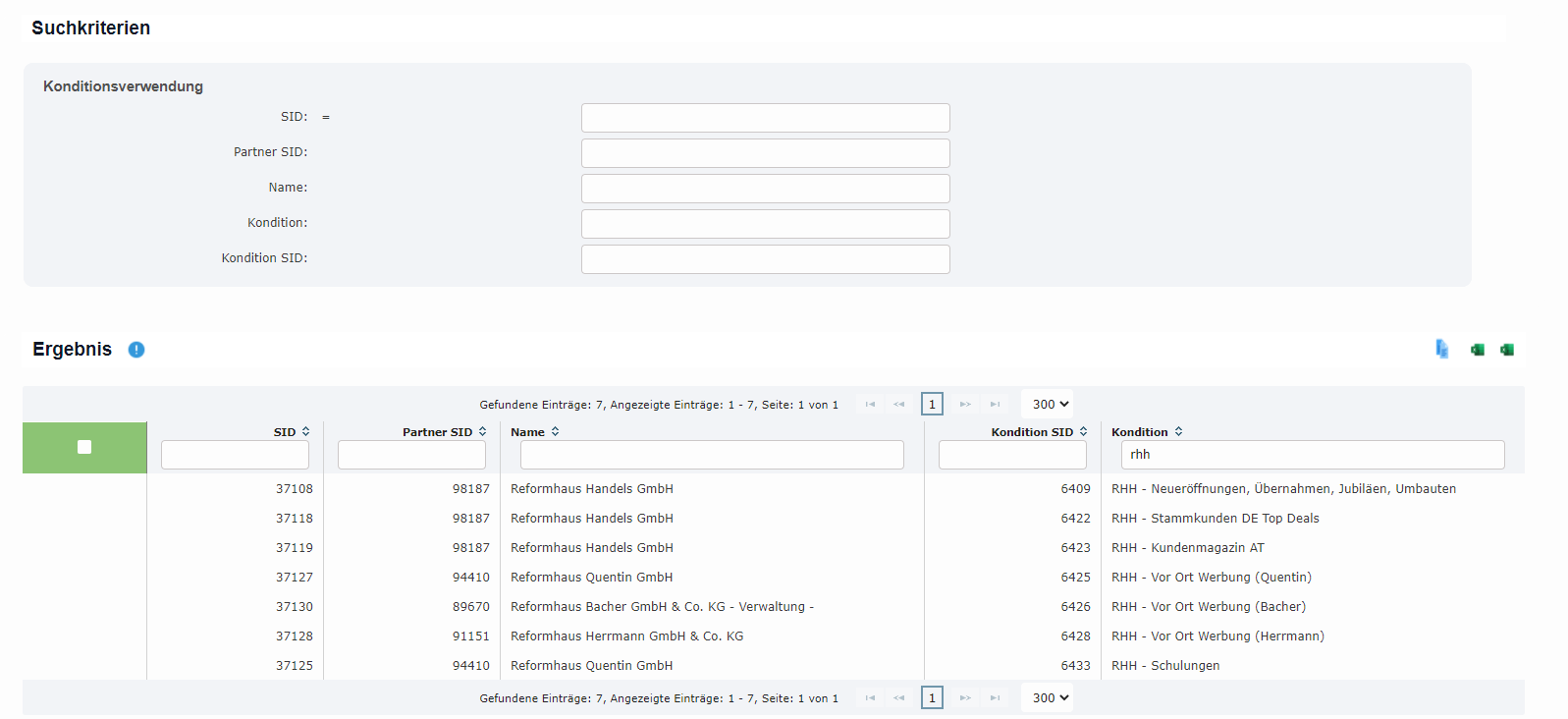Screen dimensions: 1568x719
Task: Focus the Partner SID search criteria field
Action: click(765, 153)
